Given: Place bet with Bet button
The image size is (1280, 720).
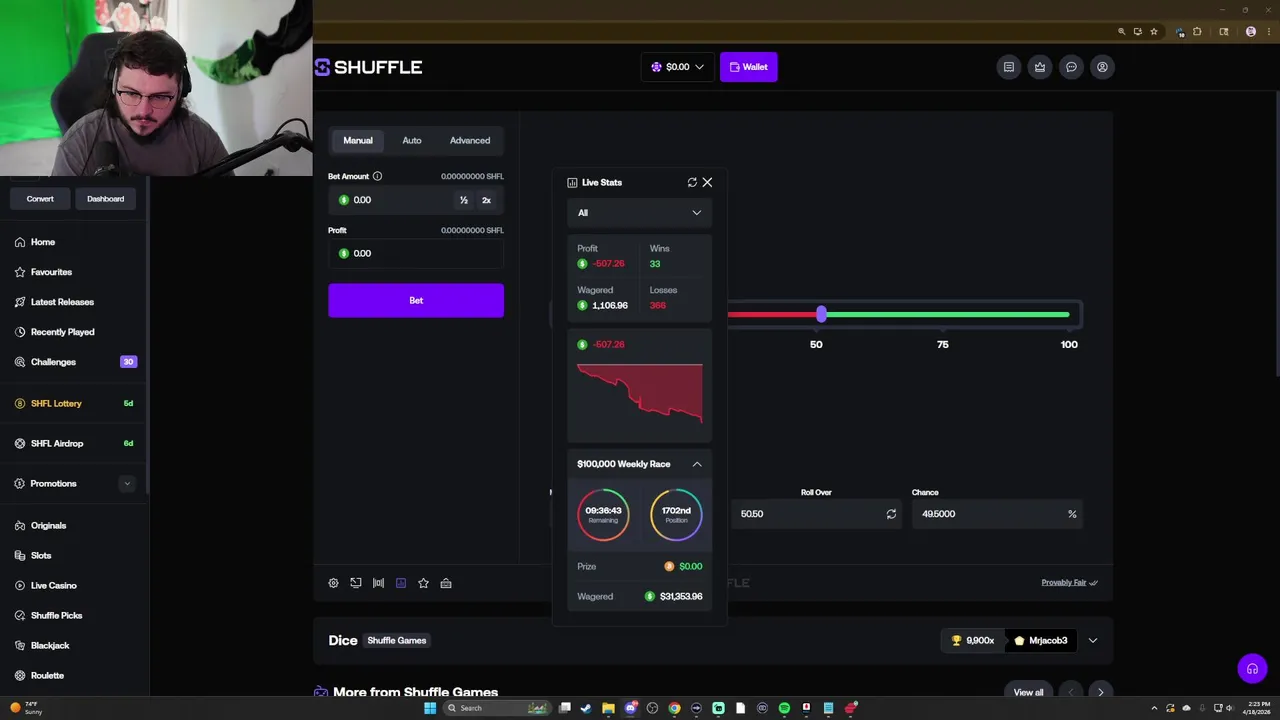Looking at the screenshot, I should coord(416,300).
